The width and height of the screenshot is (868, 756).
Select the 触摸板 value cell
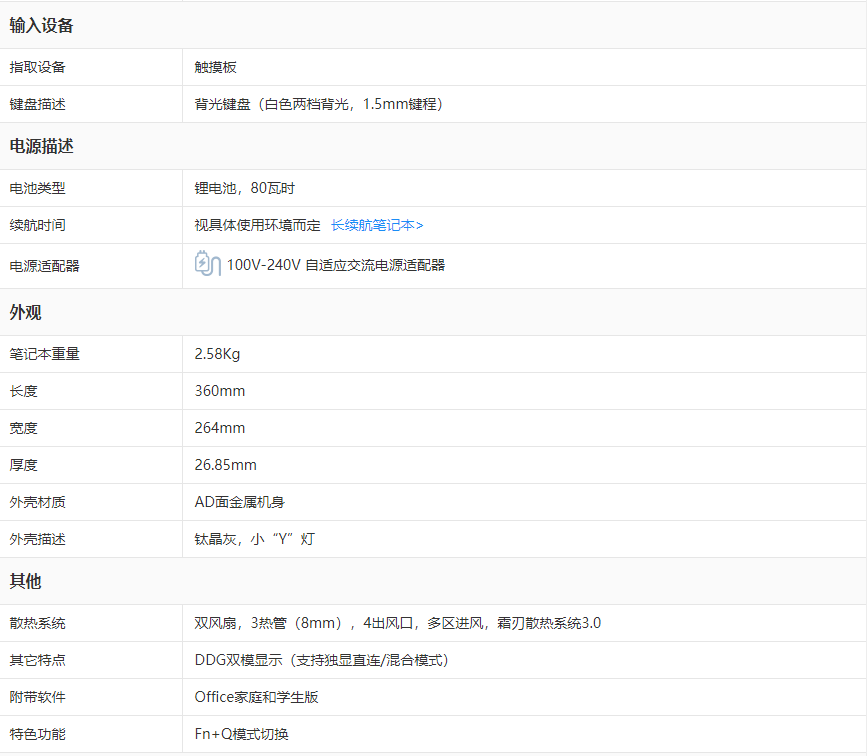pyautogui.click(x=216, y=68)
